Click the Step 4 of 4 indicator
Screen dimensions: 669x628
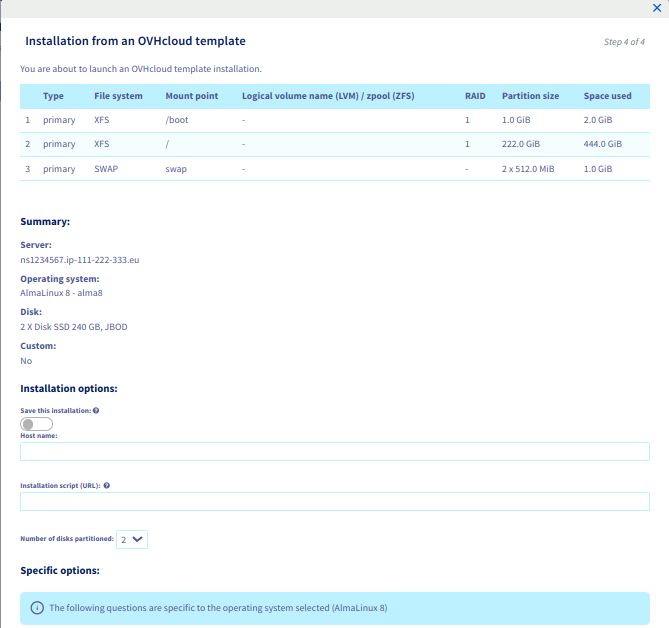[x=624, y=42]
